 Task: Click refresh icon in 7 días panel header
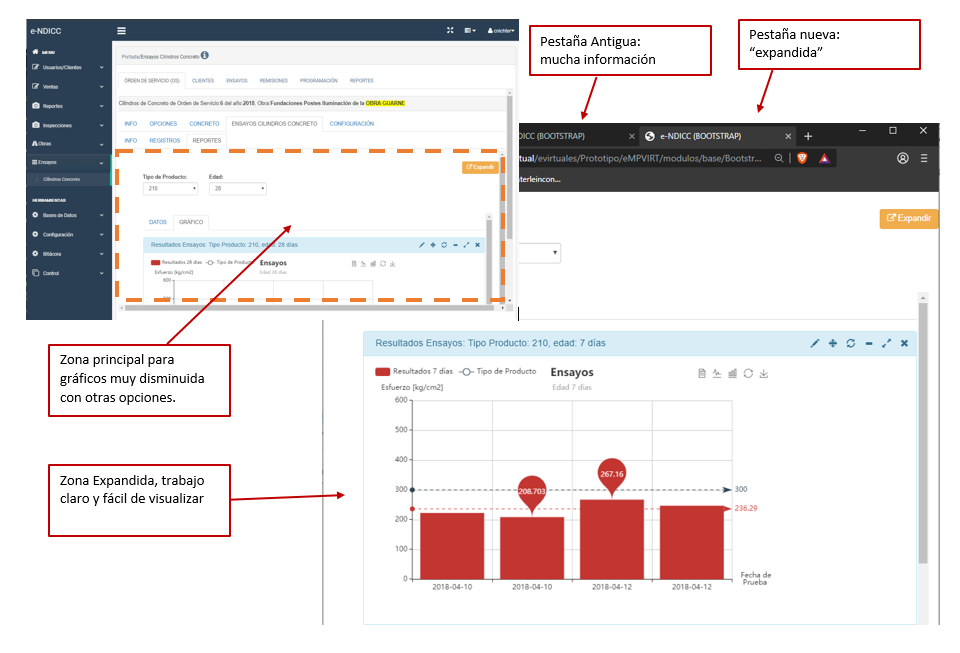[x=850, y=343]
